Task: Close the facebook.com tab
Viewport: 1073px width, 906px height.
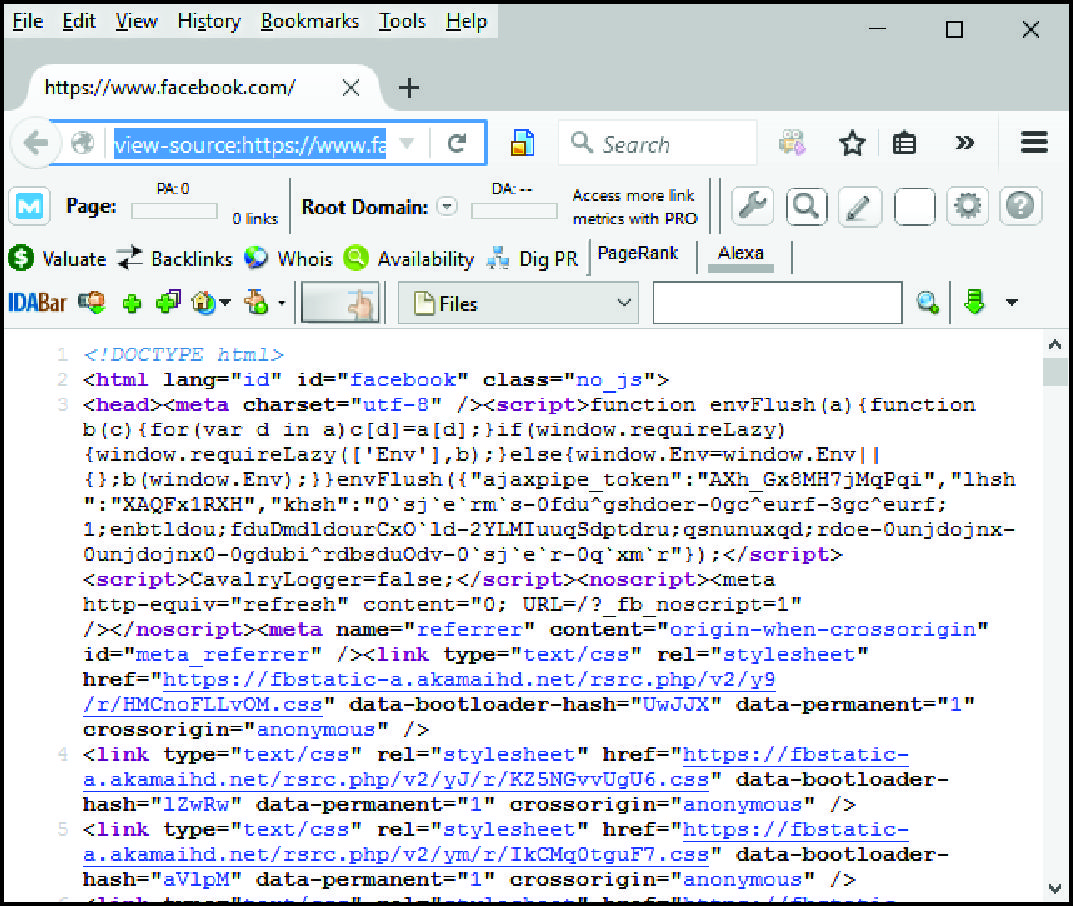Action: tap(351, 88)
